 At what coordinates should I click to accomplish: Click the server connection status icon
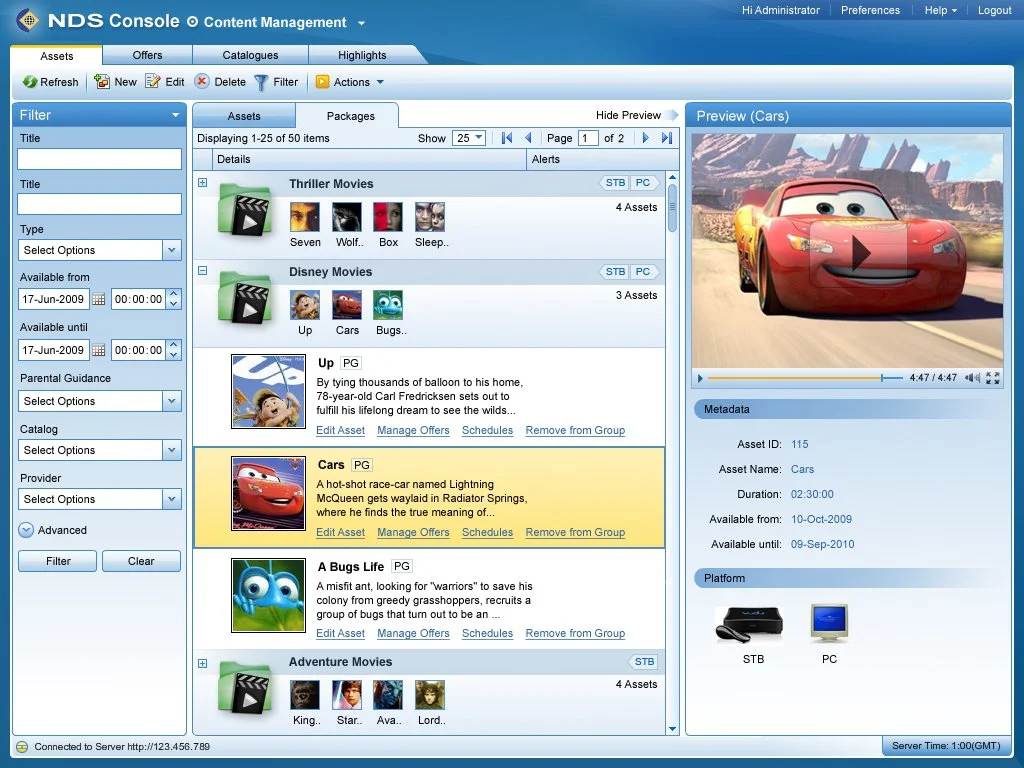(22, 746)
